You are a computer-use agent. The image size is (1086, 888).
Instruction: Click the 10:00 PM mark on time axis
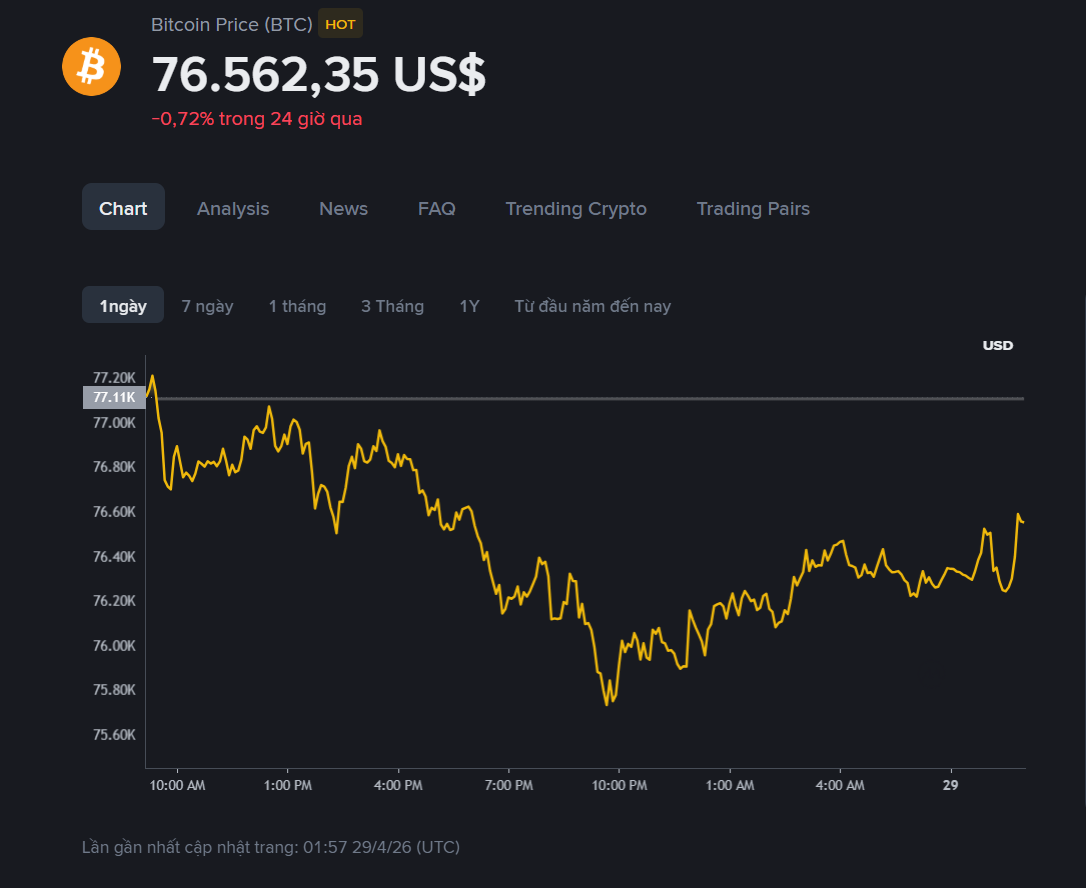coord(619,785)
